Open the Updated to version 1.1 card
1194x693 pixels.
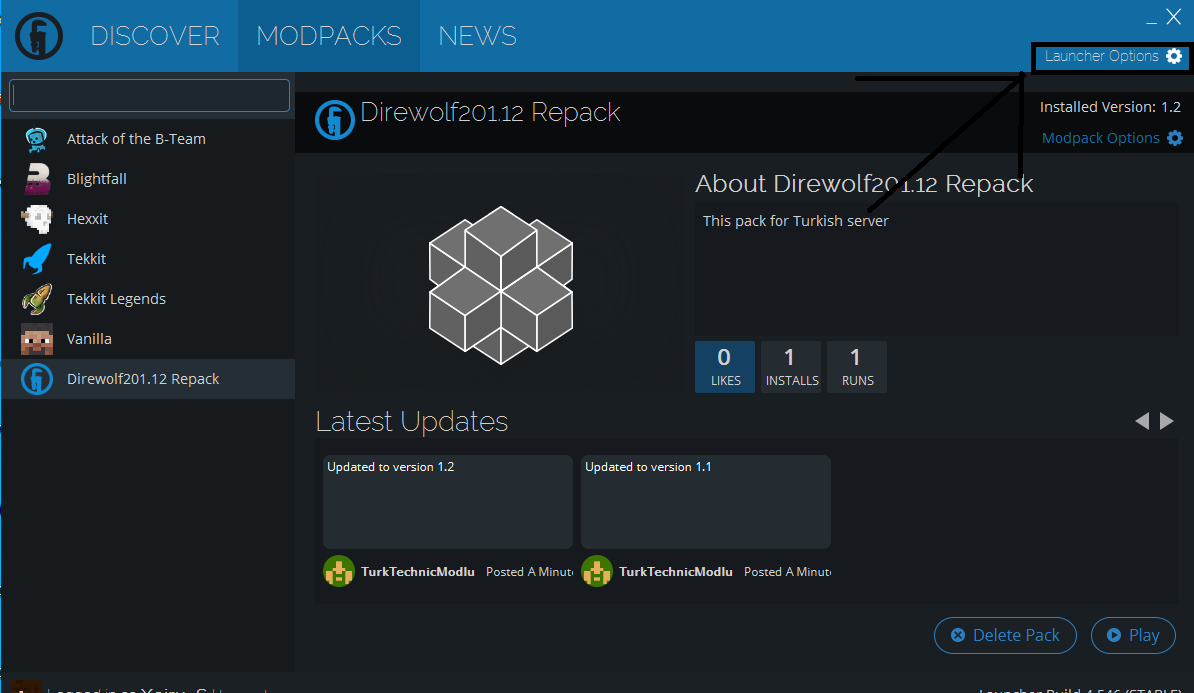pos(706,502)
